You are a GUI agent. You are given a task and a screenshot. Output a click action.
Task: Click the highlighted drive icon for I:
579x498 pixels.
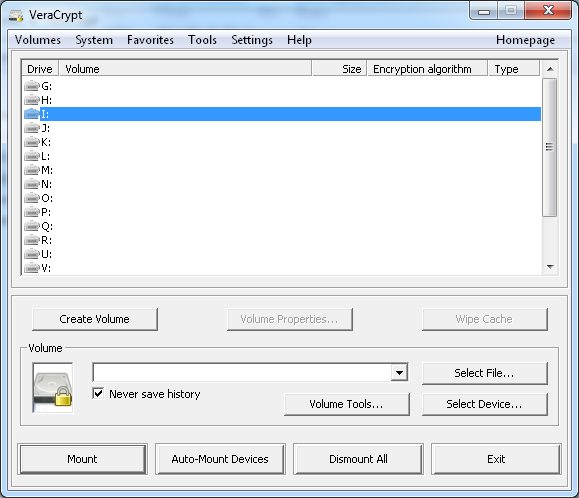(x=32, y=114)
